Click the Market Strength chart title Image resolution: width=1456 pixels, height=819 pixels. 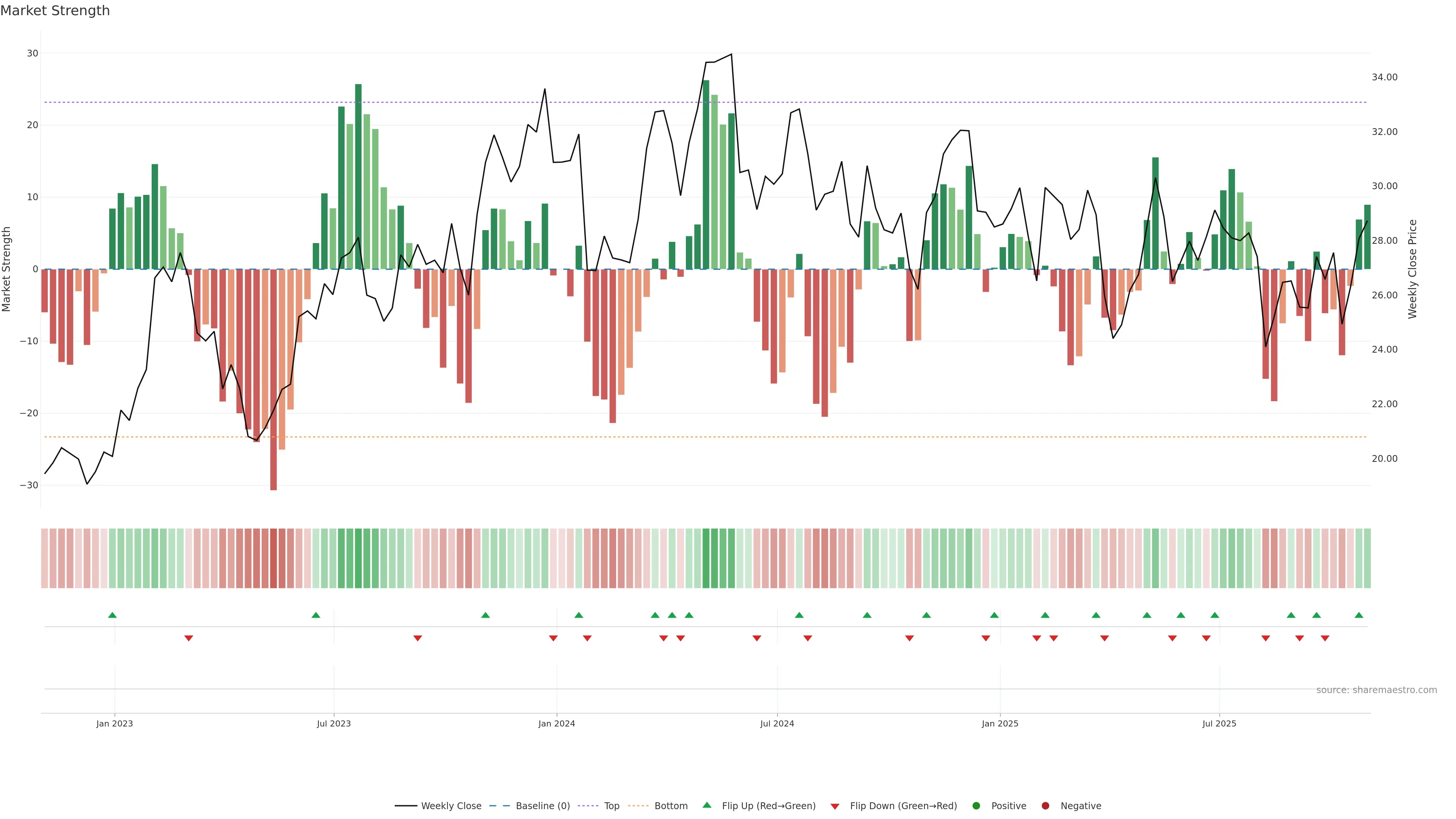click(x=55, y=11)
